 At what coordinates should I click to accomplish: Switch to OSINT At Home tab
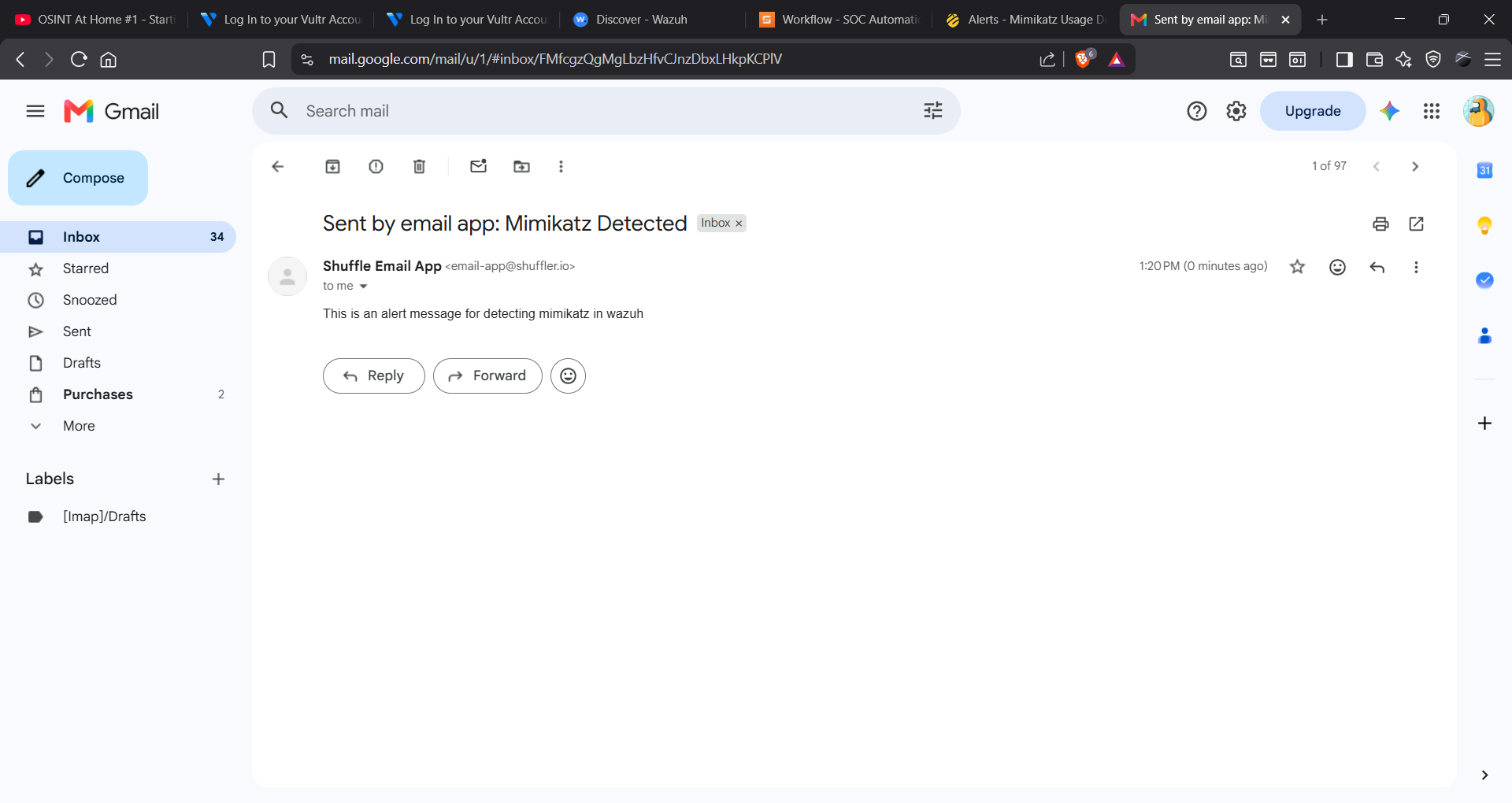coord(94,20)
